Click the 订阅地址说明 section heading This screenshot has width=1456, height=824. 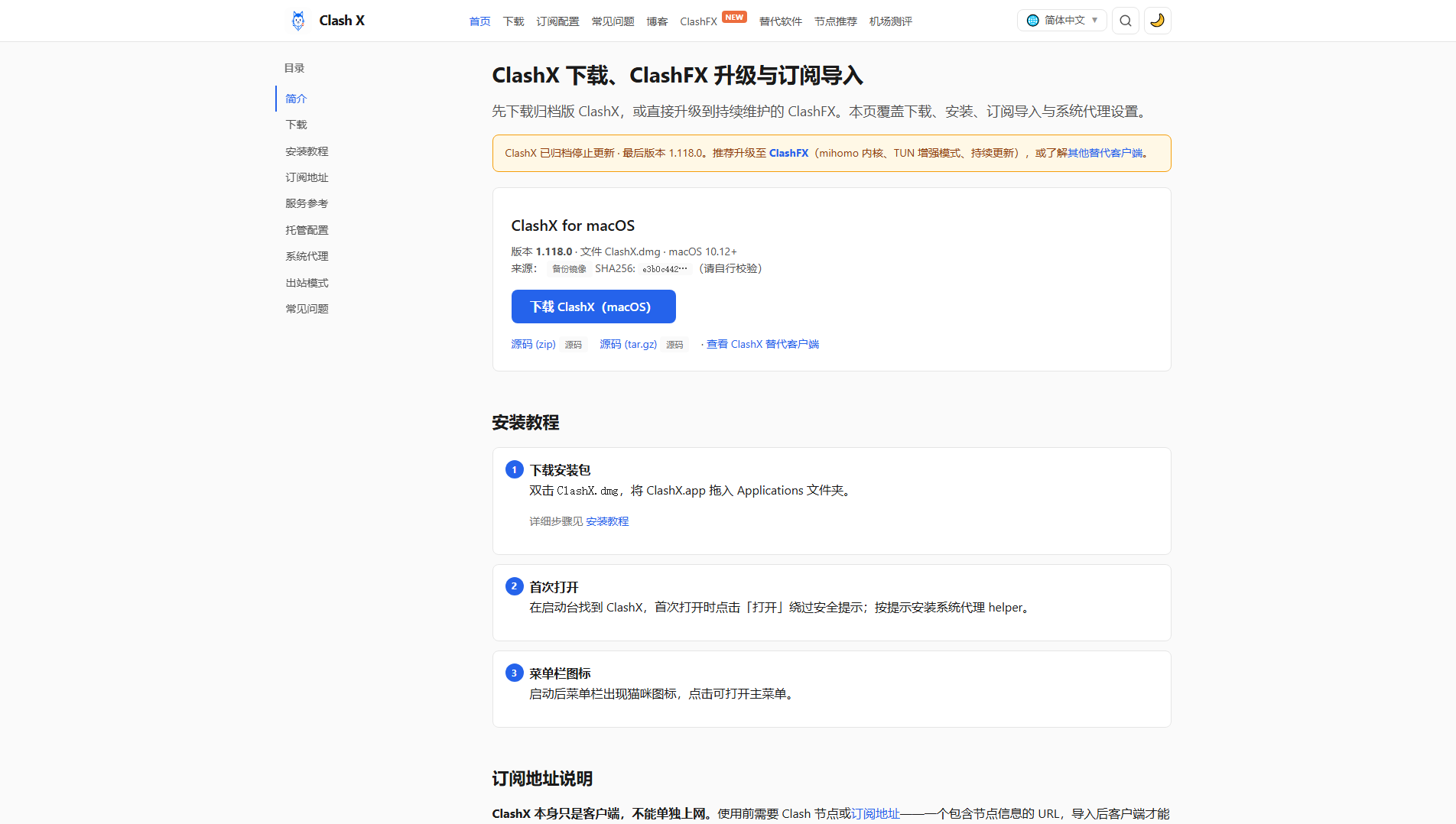(542, 779)
